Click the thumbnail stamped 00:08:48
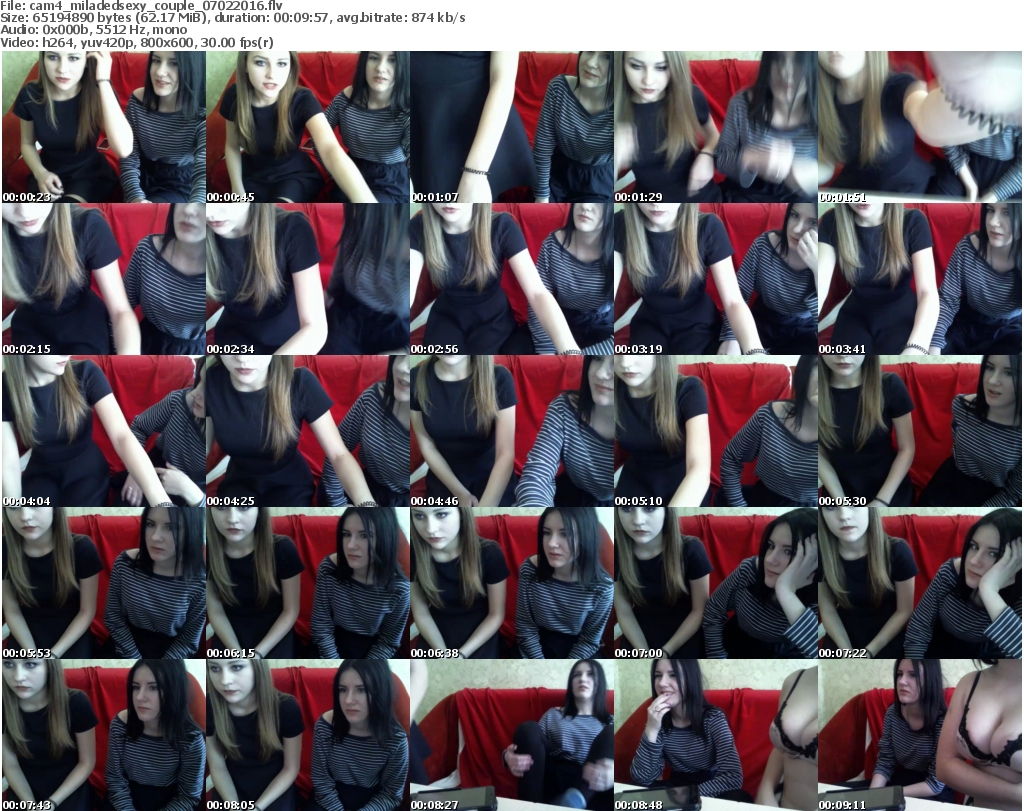Image resolution: width=1024 pixels, height=811 pixels. (x=715, y=735)
